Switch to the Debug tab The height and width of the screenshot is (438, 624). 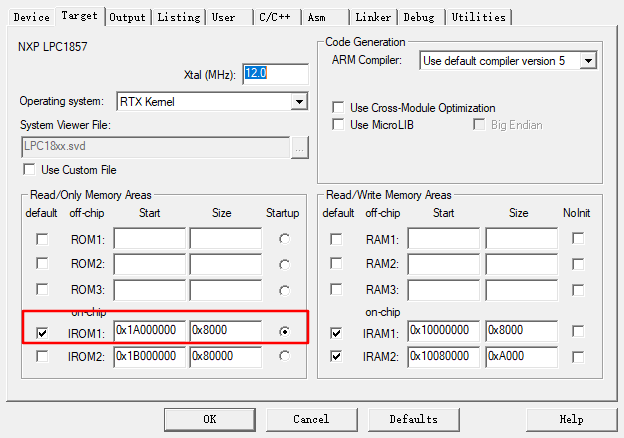(419, 17)
